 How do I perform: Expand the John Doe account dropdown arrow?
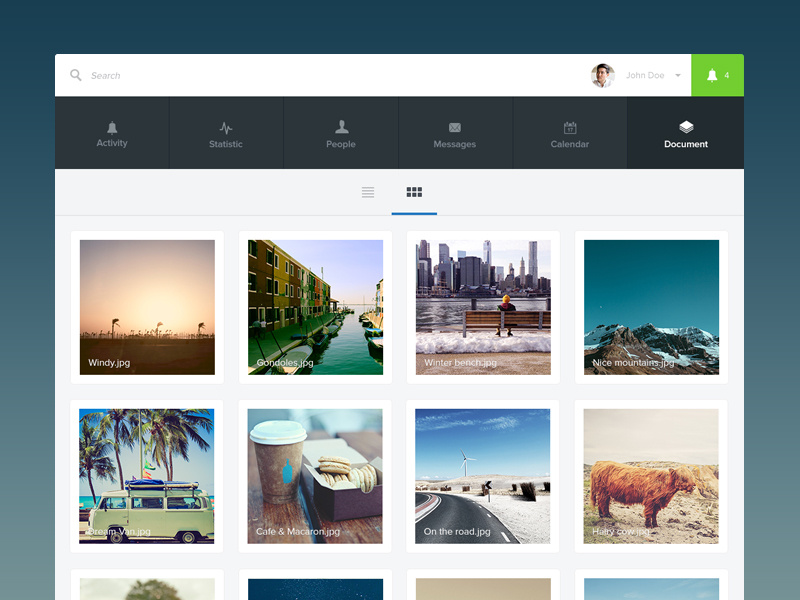[678, 76]
